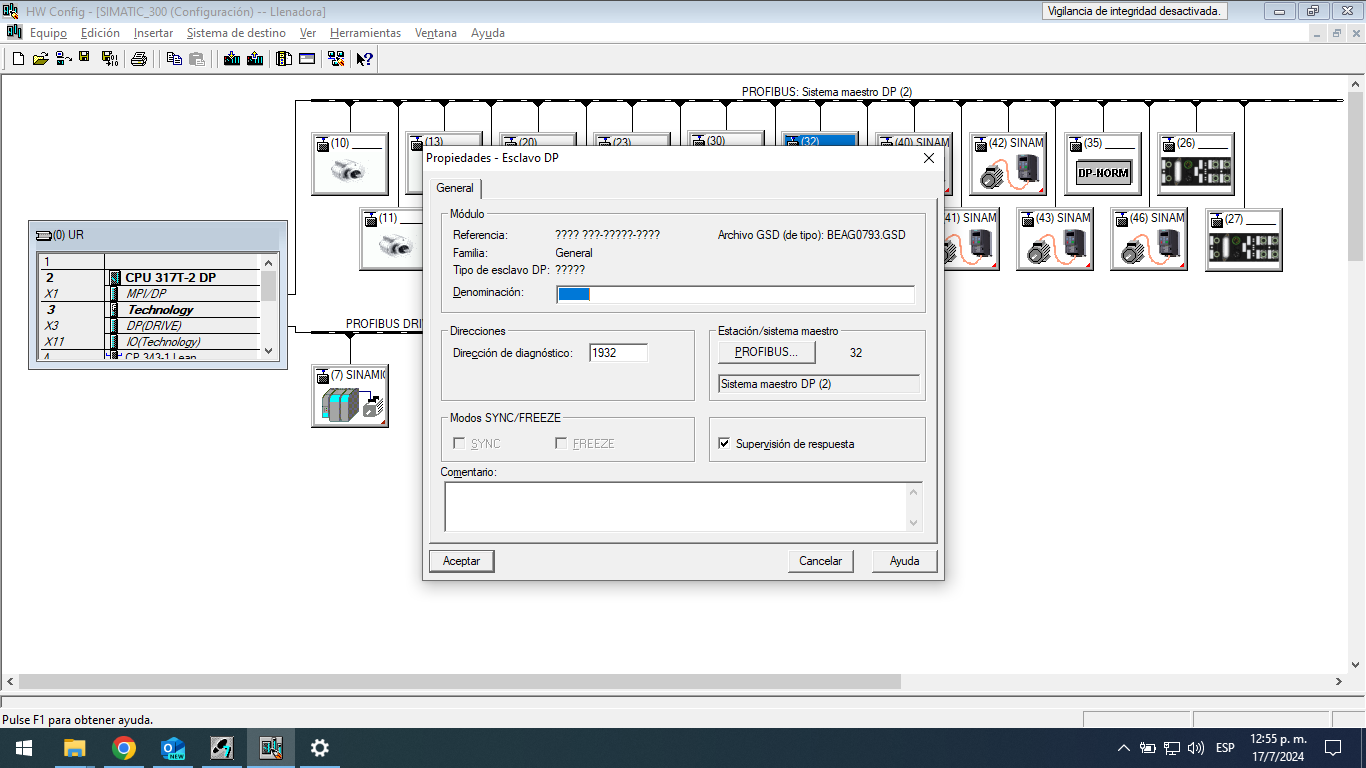1366x768 pixels.
Task: Click the Open folder toolbar icon
Action: click(x=40, y=59)
